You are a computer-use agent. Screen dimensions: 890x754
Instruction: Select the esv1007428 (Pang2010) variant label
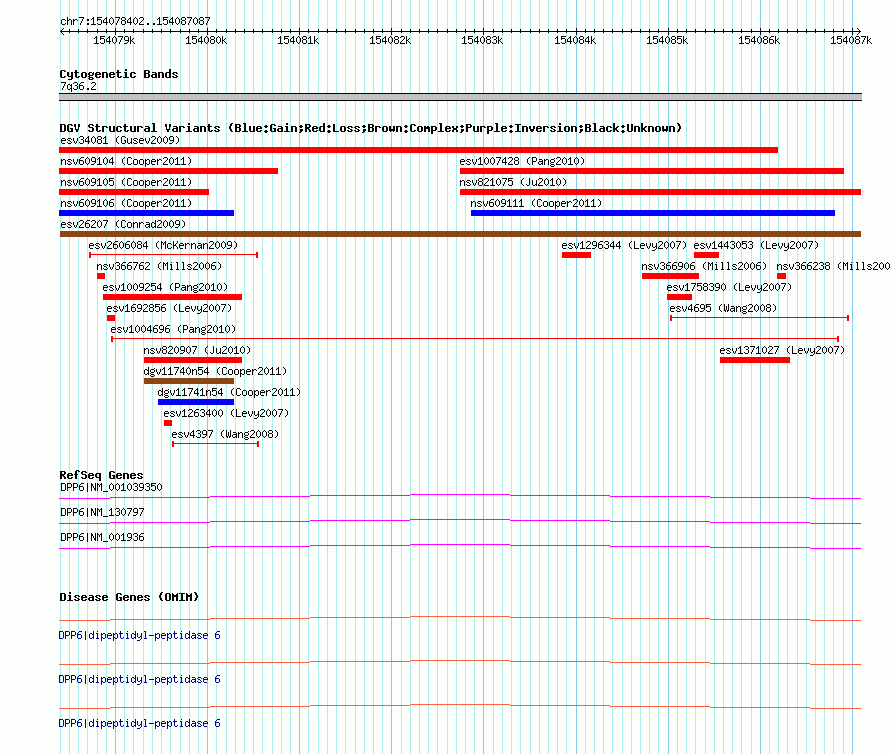point(522,161)
